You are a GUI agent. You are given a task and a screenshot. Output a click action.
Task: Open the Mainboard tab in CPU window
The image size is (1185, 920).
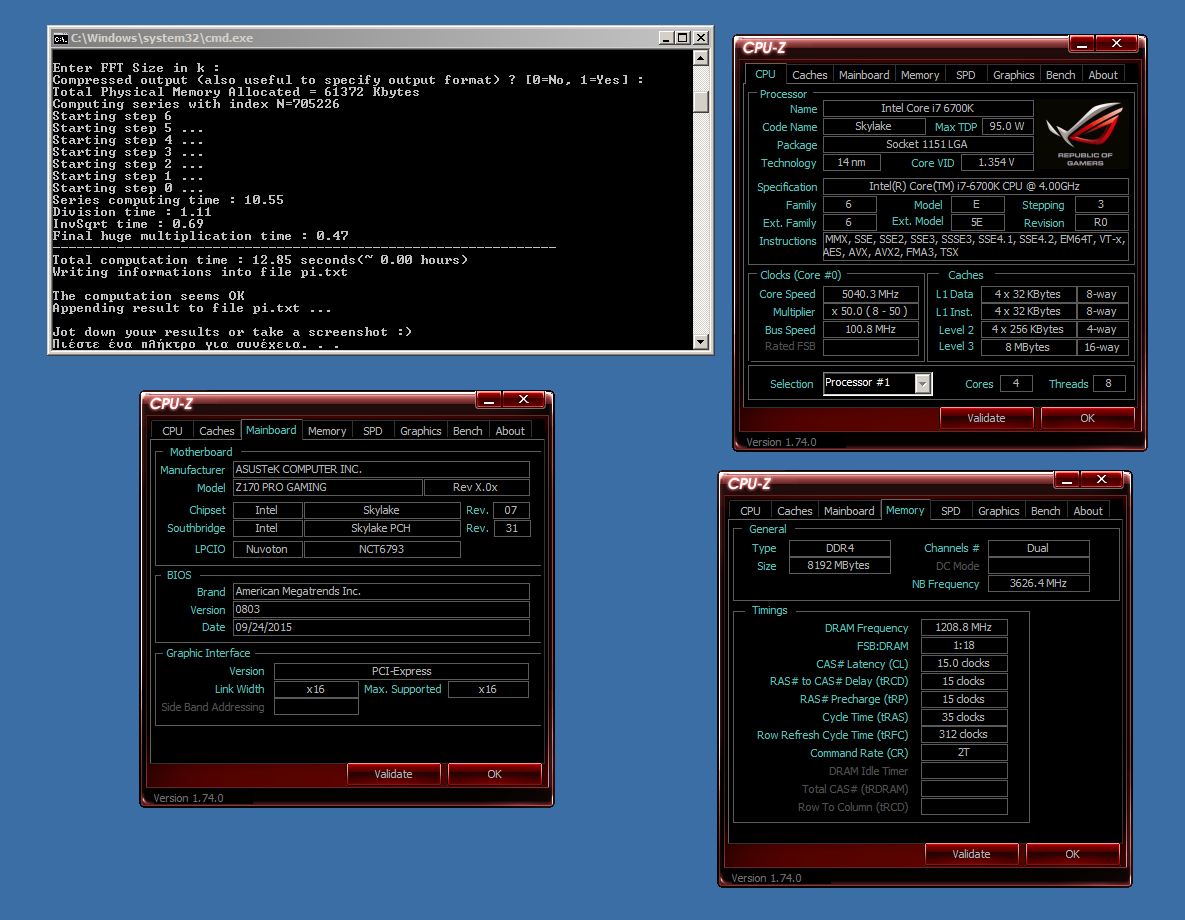click(864, 75)
